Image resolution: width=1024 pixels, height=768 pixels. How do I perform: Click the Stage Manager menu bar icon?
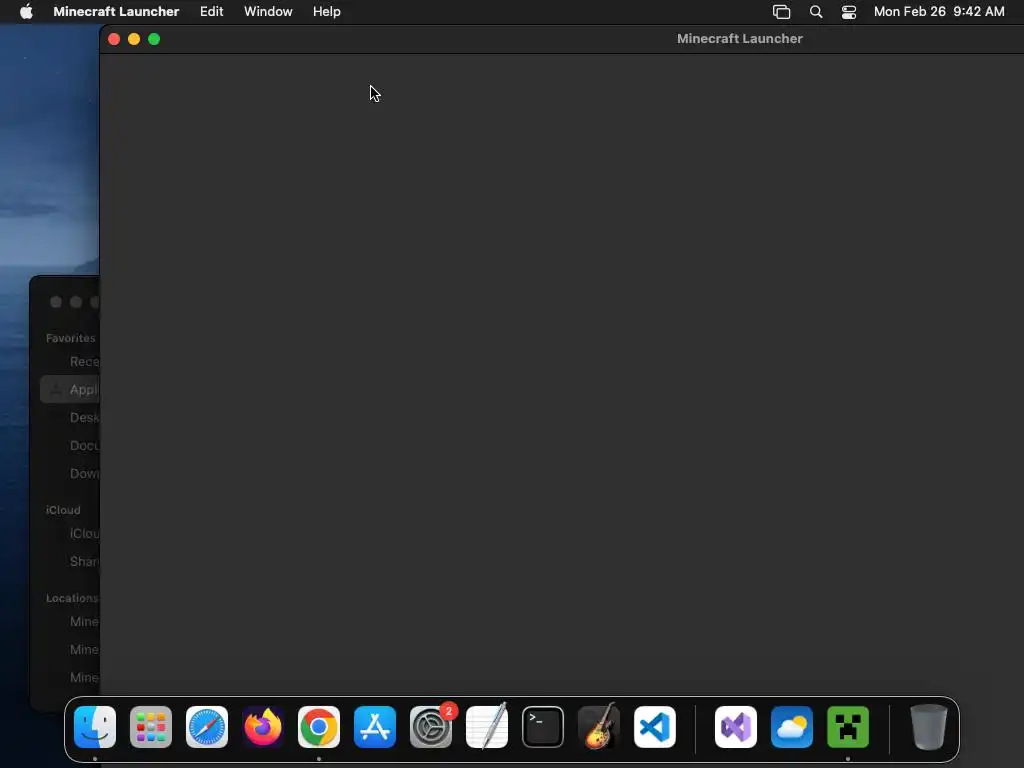[782, 12]
